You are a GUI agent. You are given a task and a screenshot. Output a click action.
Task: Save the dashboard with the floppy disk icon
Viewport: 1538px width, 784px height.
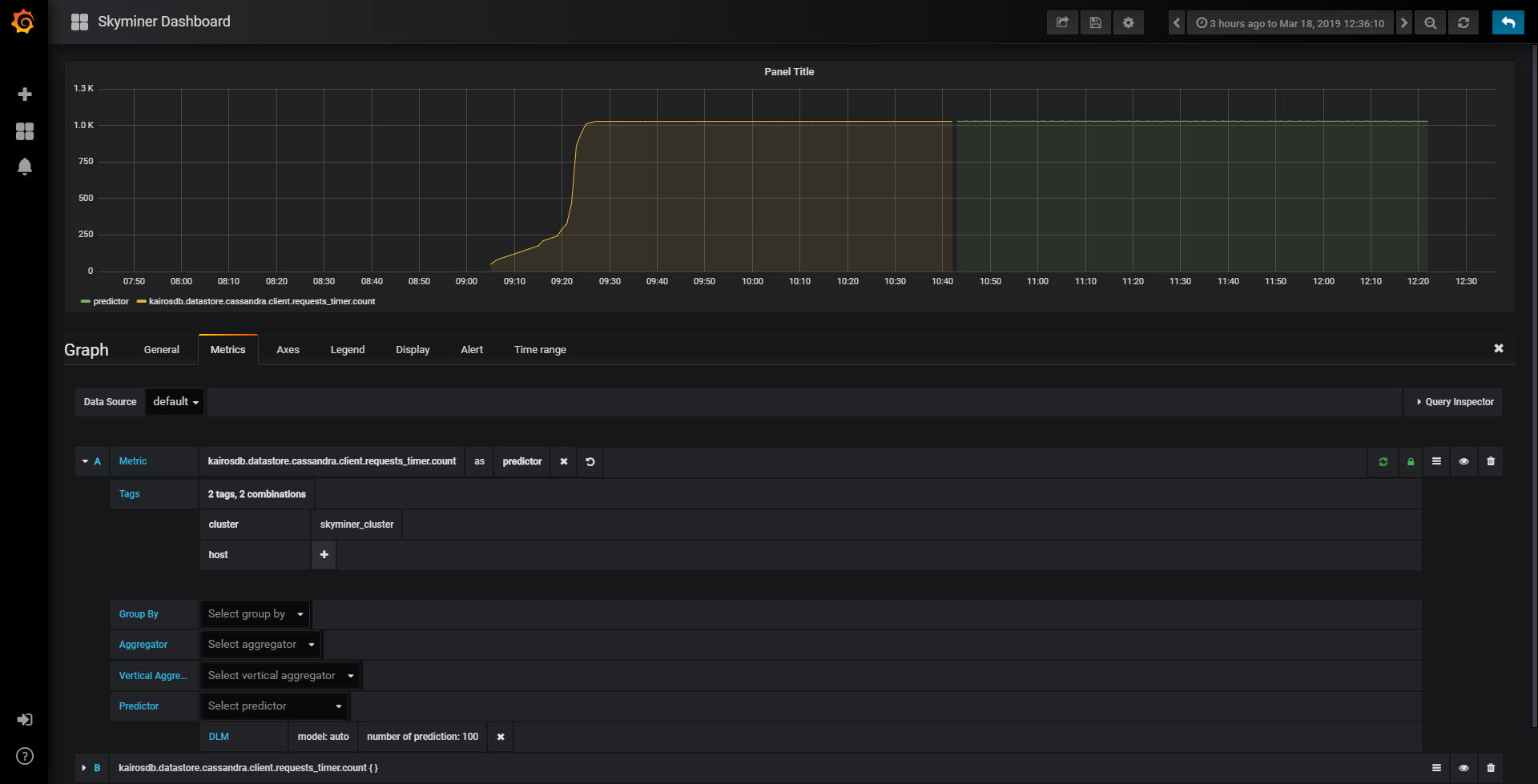[x=1095, y=22]
